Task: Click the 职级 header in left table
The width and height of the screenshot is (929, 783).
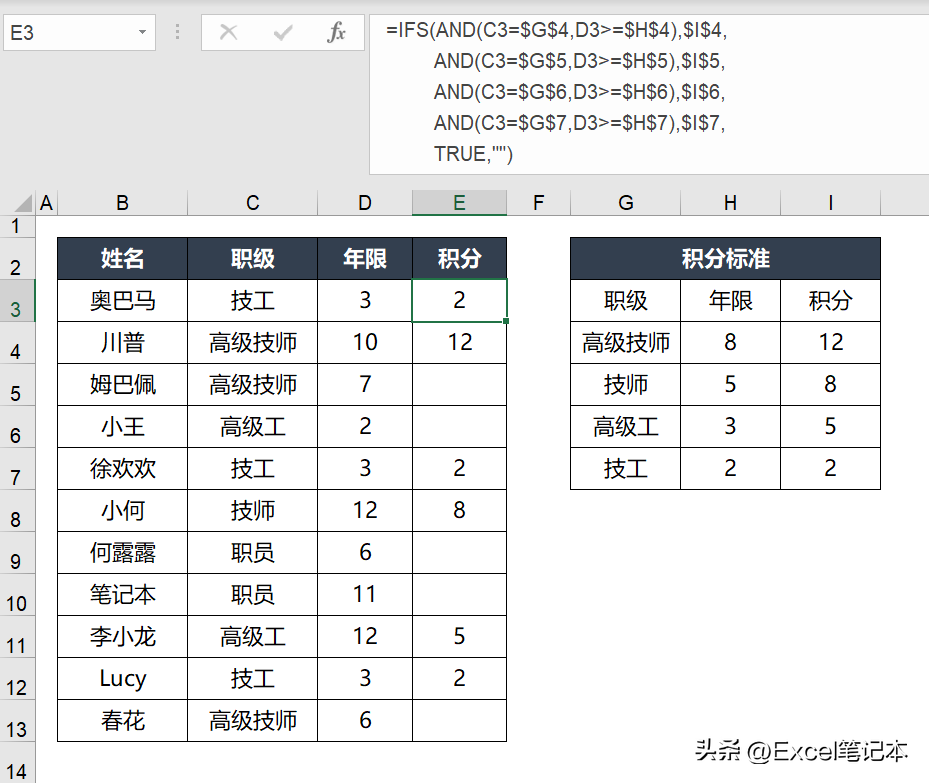Action: [x=252, y=259]
